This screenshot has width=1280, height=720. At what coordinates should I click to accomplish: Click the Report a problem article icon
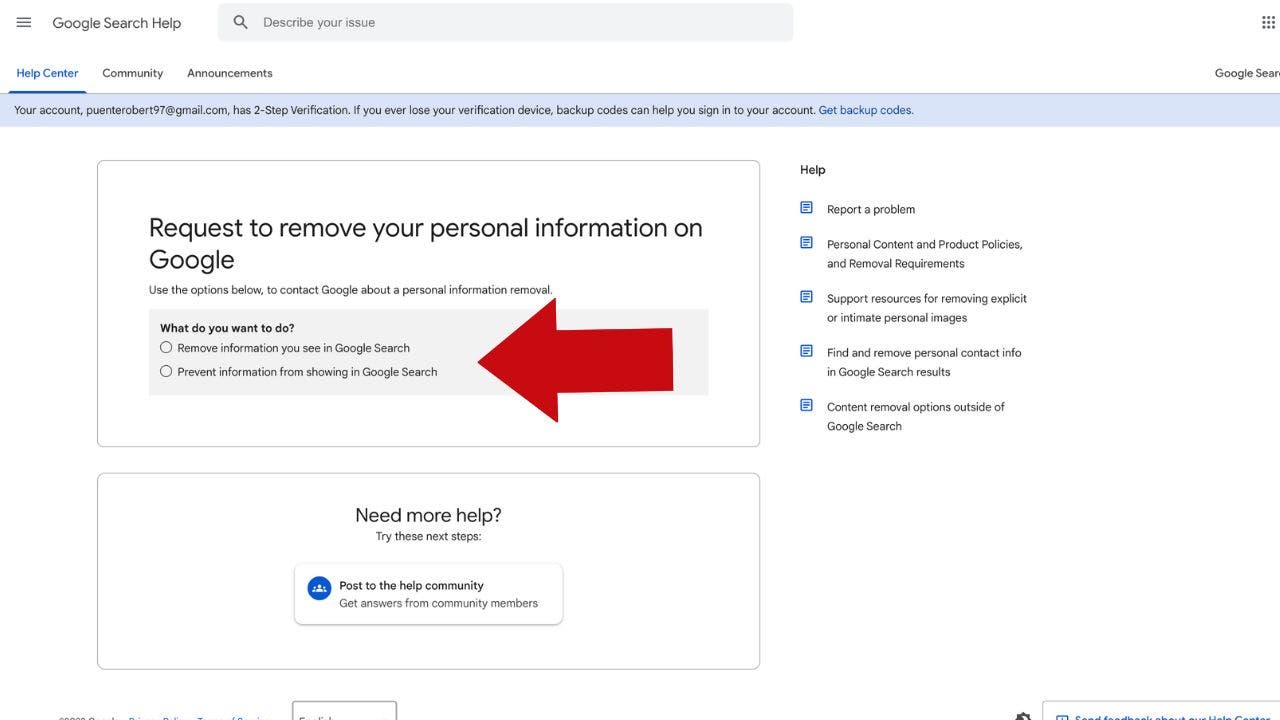pos(806,207)
